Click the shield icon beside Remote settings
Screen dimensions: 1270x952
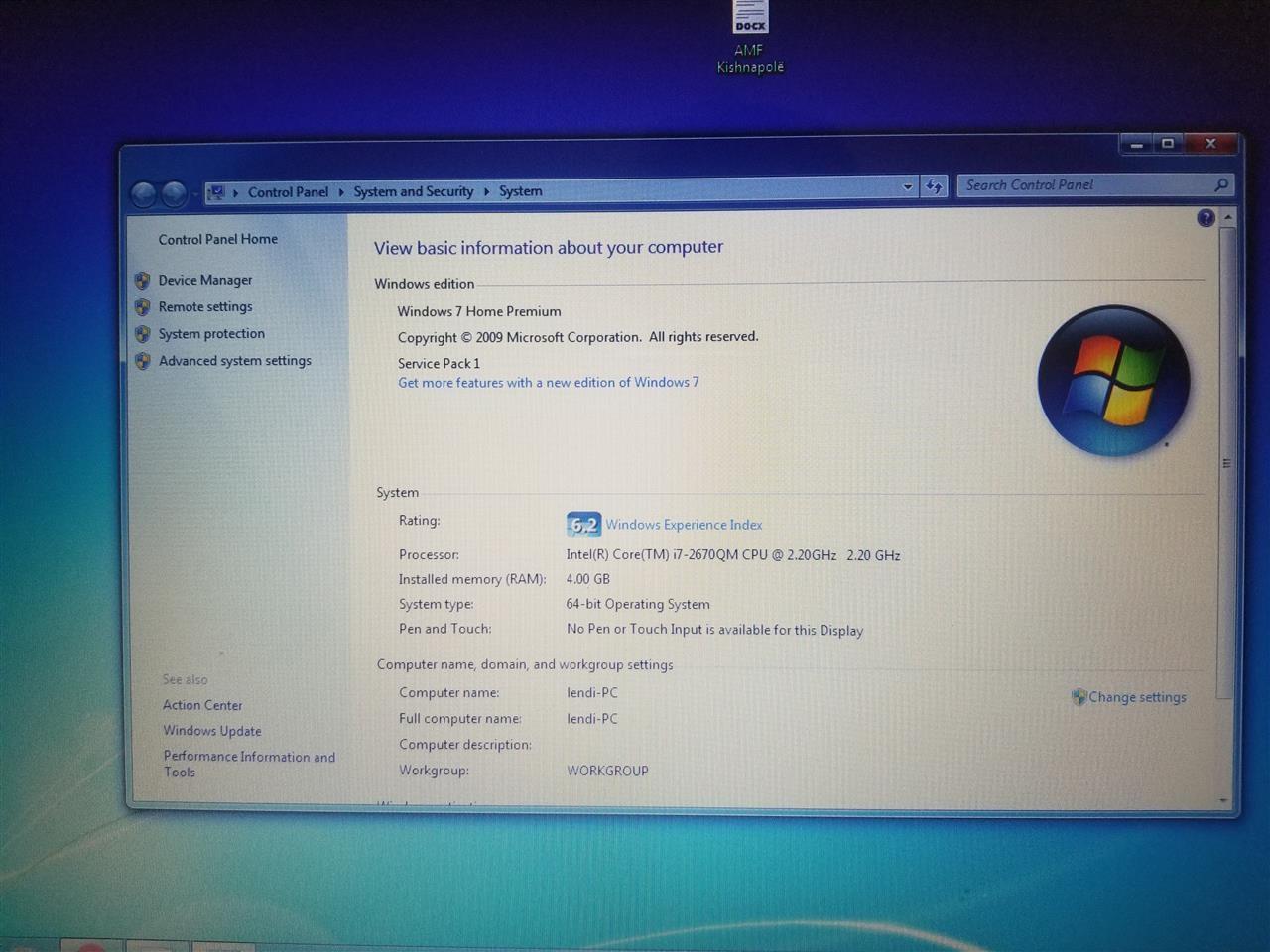coord(143,307)
